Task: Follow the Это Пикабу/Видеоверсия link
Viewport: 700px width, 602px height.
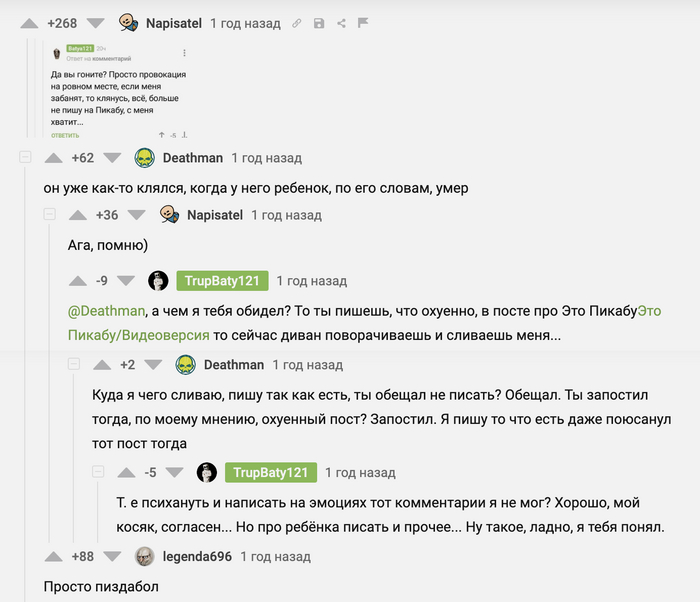Action: click(139, 336)
